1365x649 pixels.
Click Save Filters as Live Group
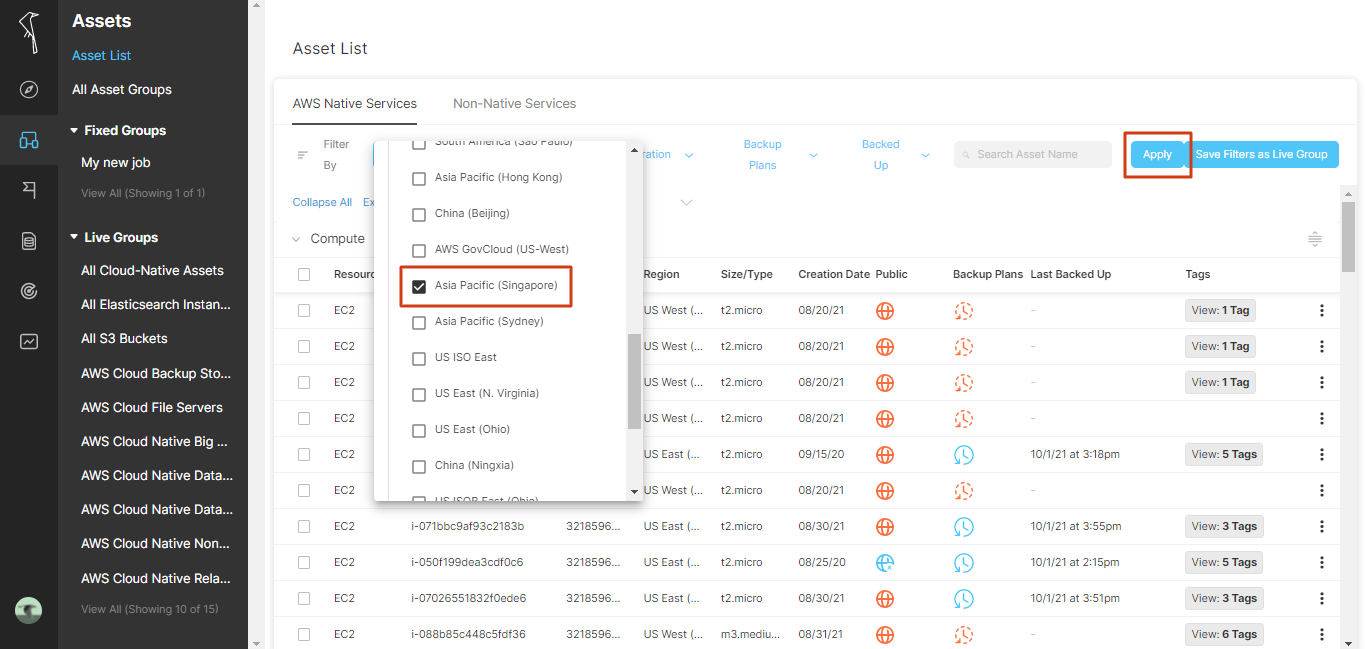point(1261,154)
